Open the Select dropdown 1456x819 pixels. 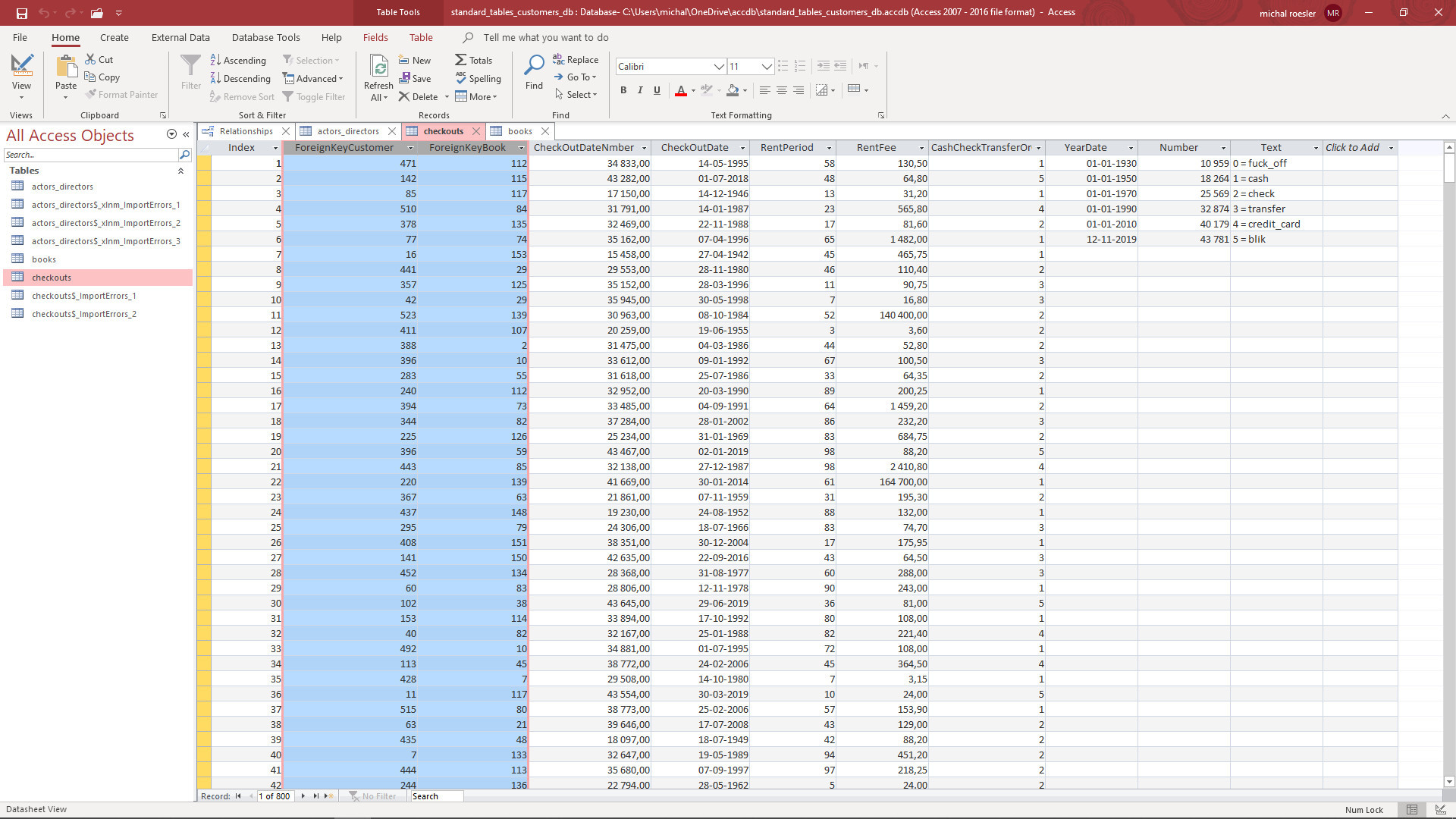click(576, 95)
